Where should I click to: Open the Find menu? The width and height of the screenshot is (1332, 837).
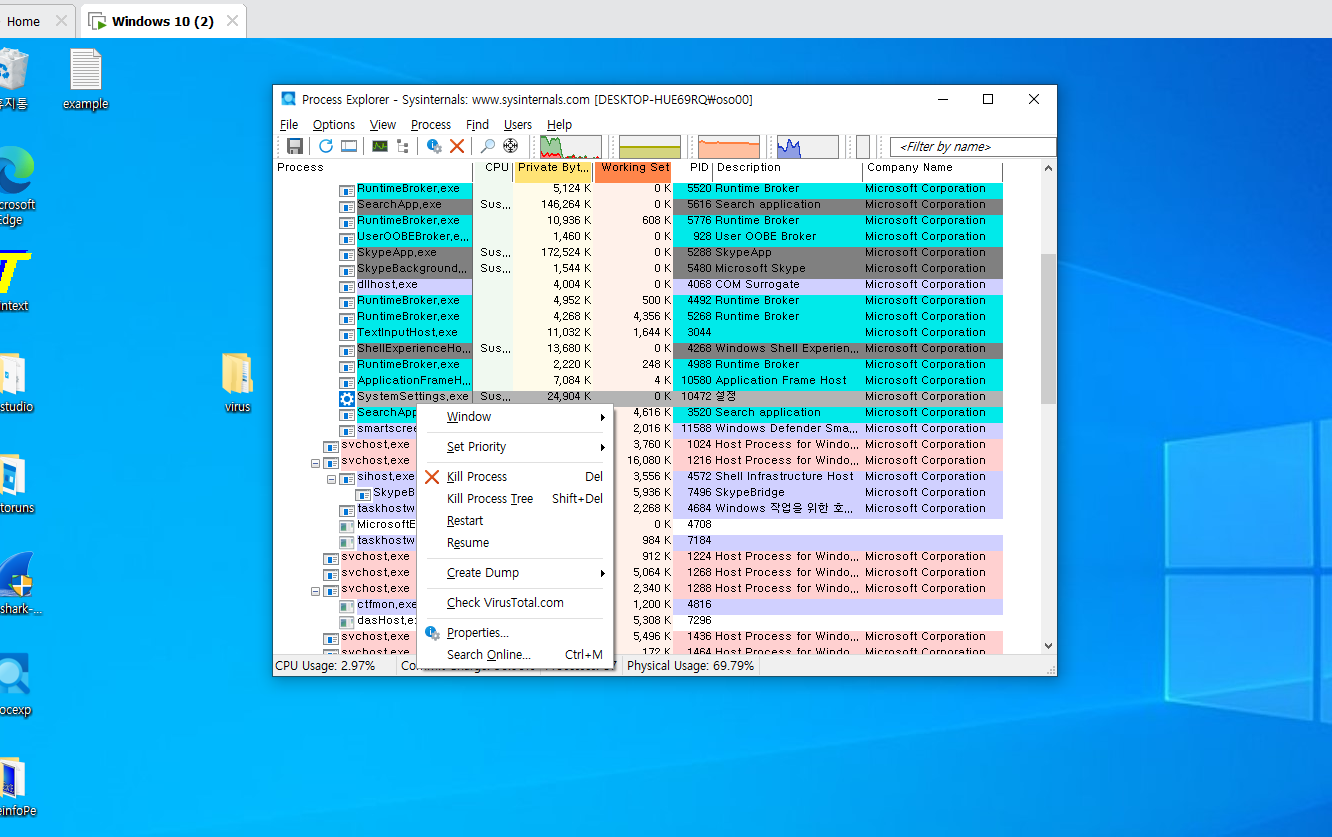click(x=478, y=125)
